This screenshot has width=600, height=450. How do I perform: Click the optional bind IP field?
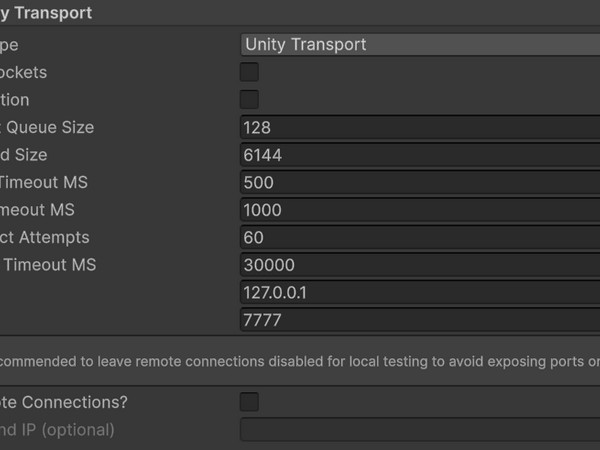pos(420,430)
